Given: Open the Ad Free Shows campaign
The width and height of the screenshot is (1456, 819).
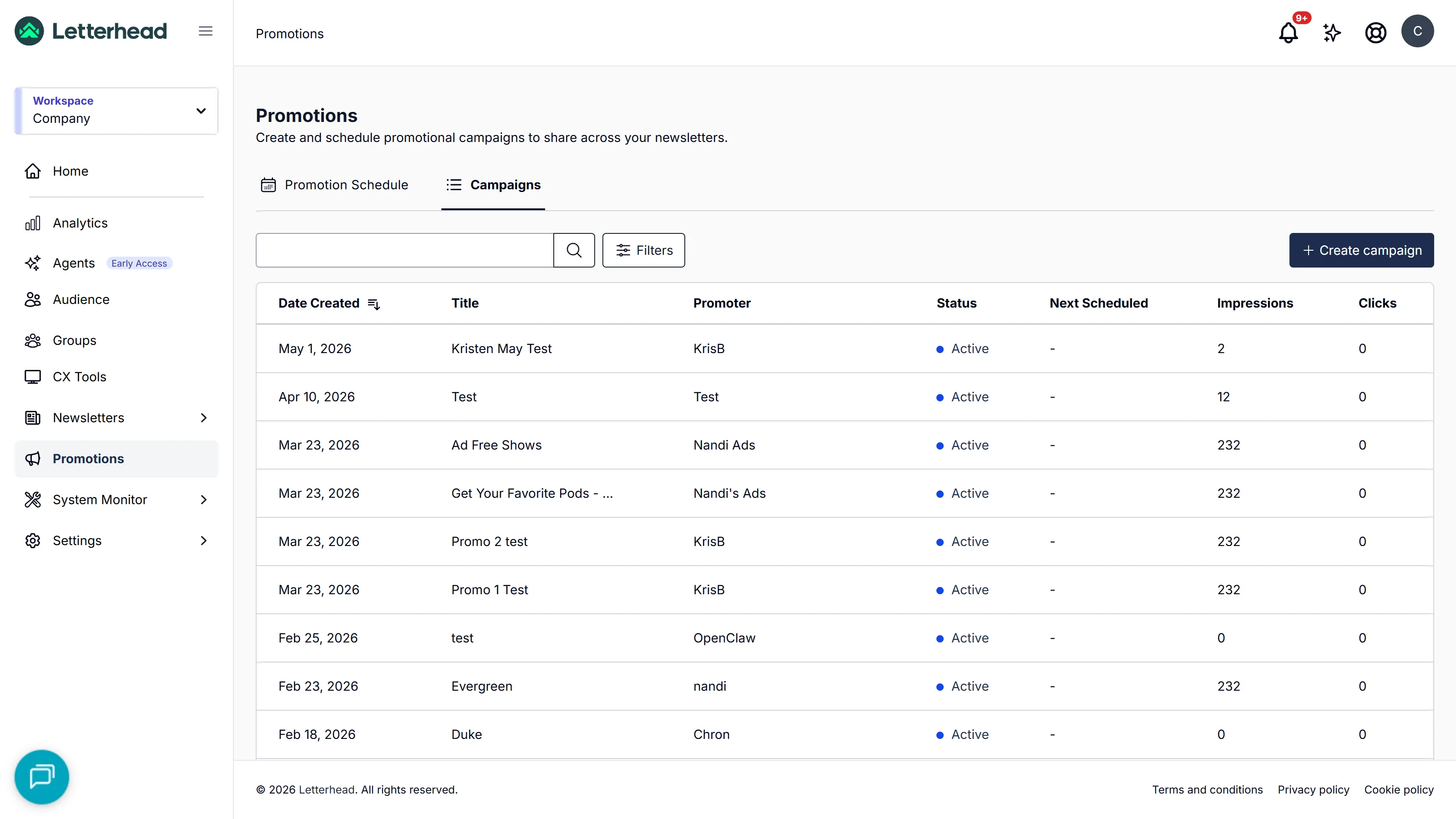Looking at the screenshot, I should pos(496,445).
